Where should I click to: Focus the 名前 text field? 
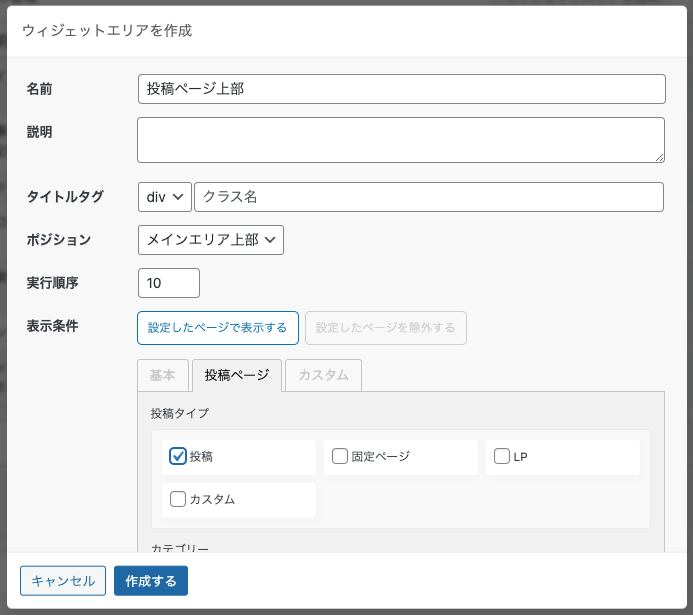(x=401, y=89)
